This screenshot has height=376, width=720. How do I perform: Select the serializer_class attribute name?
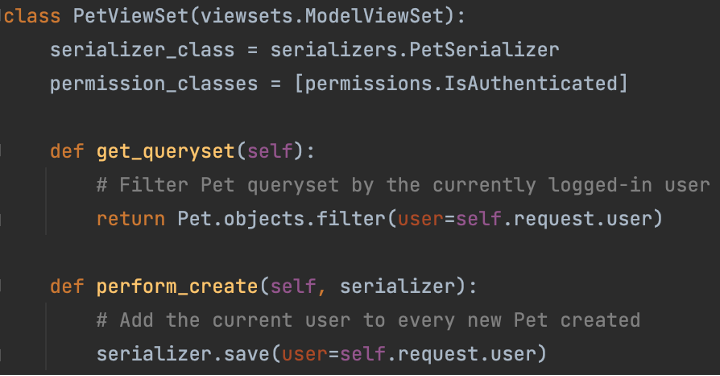pyautogui.click(x=142, y=50)
